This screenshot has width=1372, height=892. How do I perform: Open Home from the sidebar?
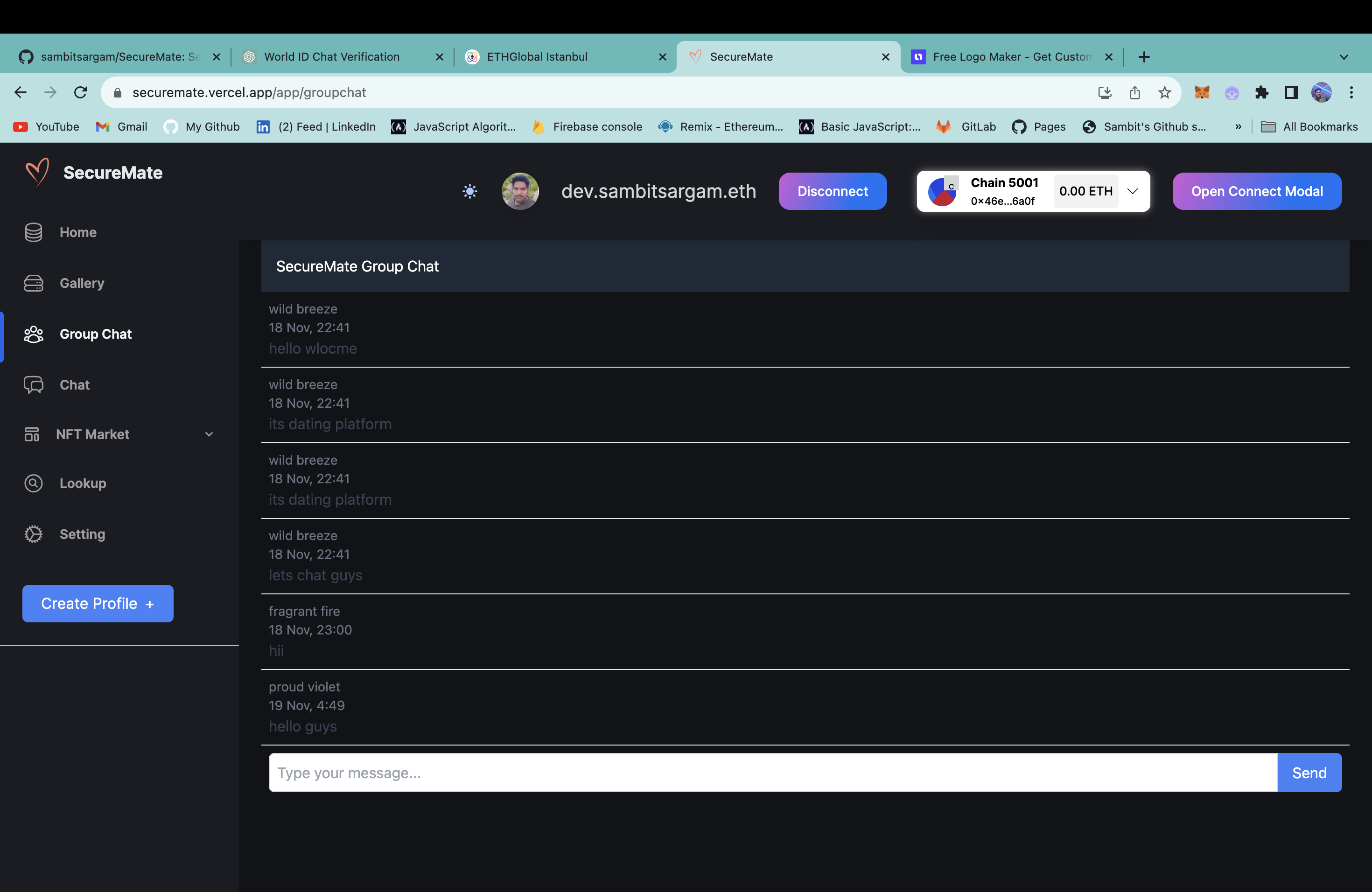point(78,232)
